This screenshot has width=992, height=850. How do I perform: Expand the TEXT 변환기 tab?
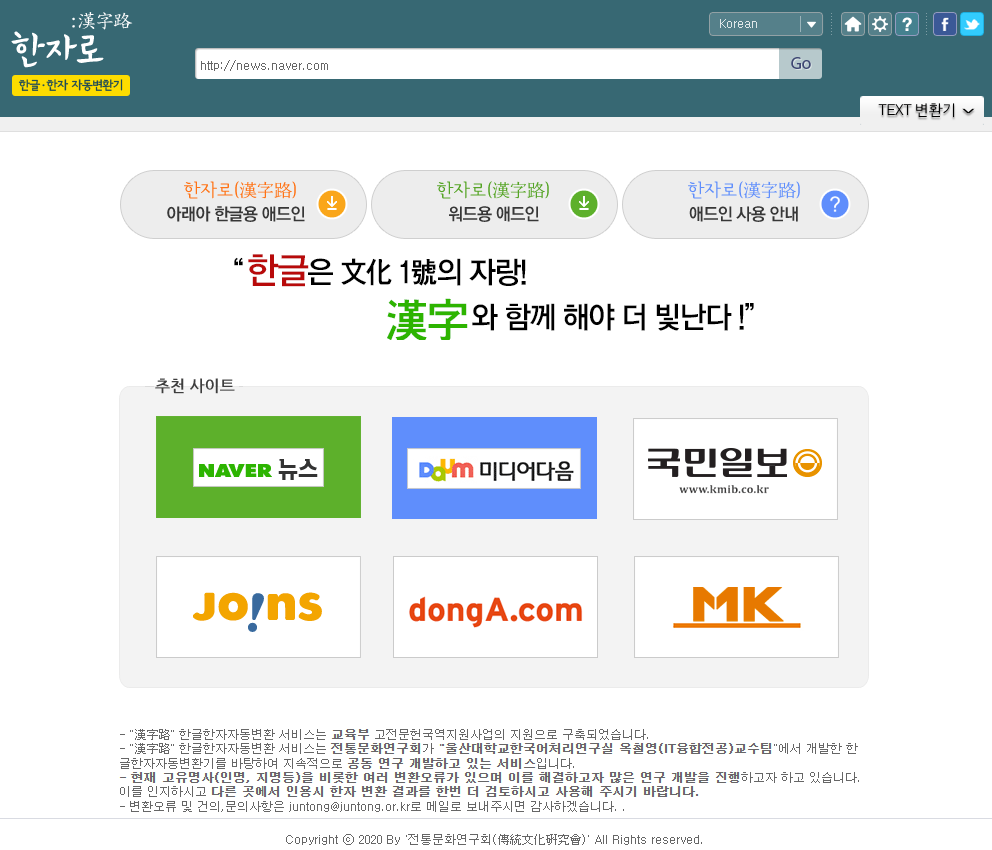922,110
